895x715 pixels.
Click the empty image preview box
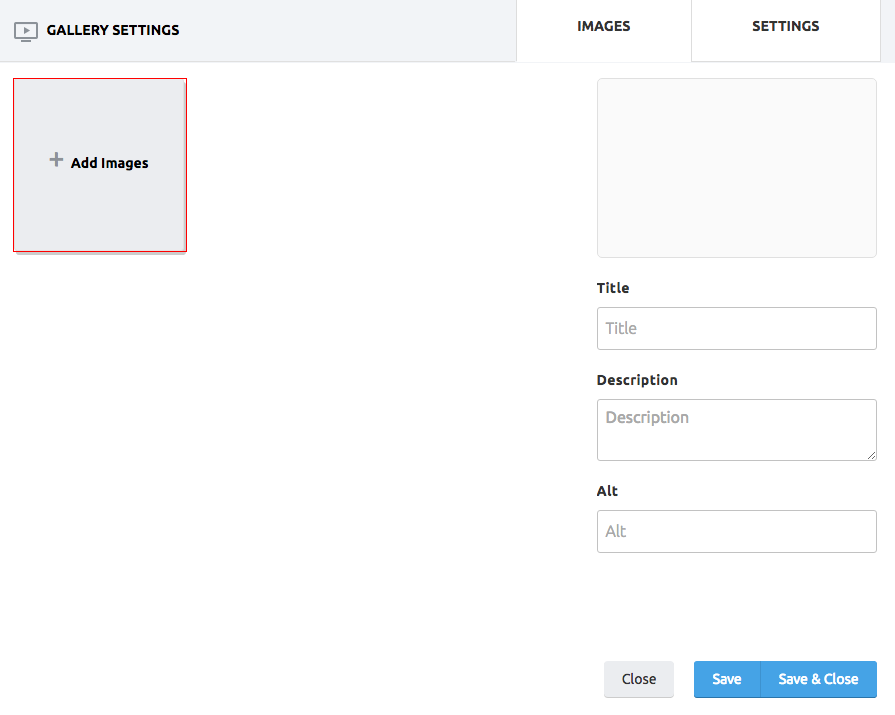point(736,168)
